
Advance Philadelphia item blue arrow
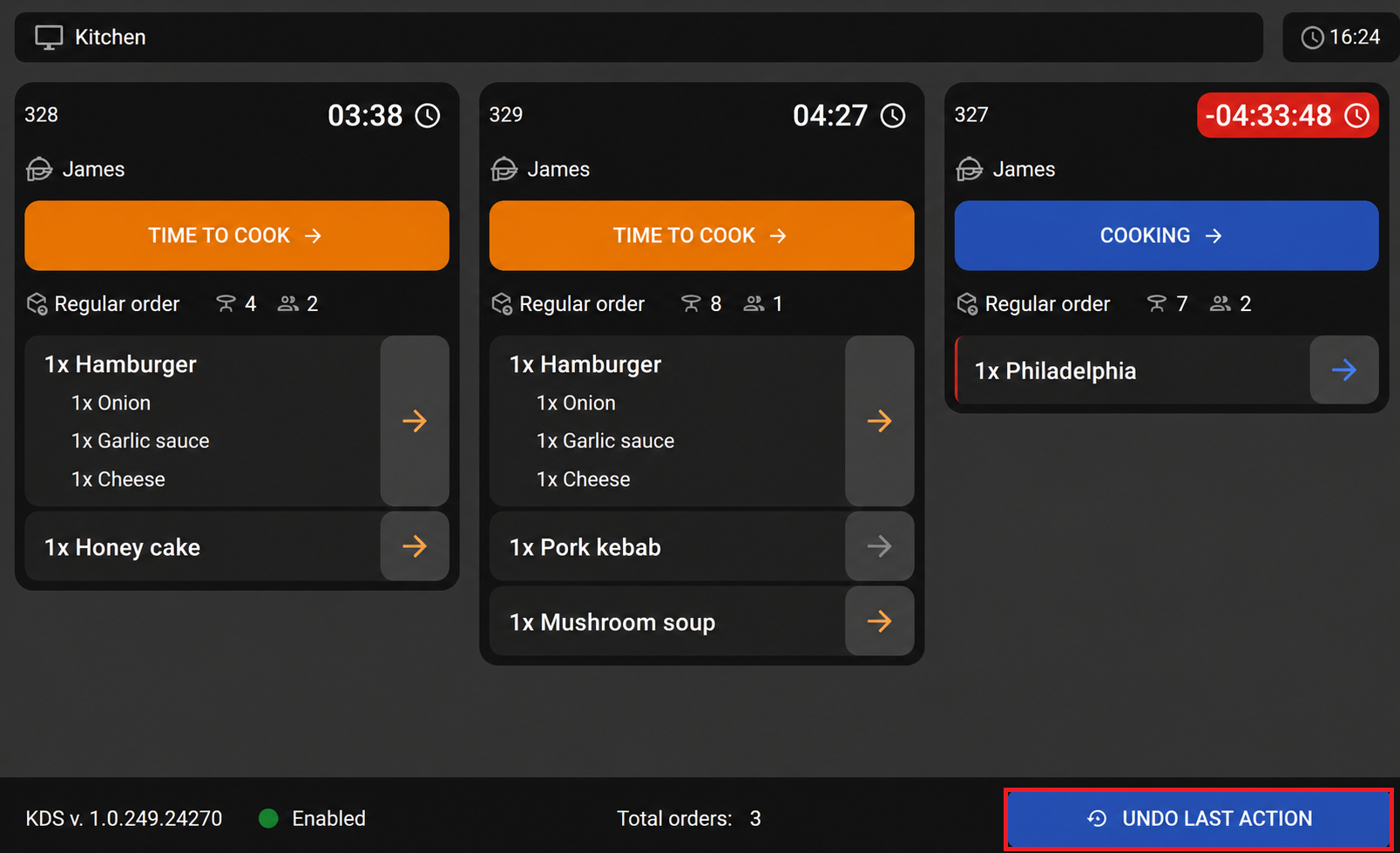(x=1344, y=370)
